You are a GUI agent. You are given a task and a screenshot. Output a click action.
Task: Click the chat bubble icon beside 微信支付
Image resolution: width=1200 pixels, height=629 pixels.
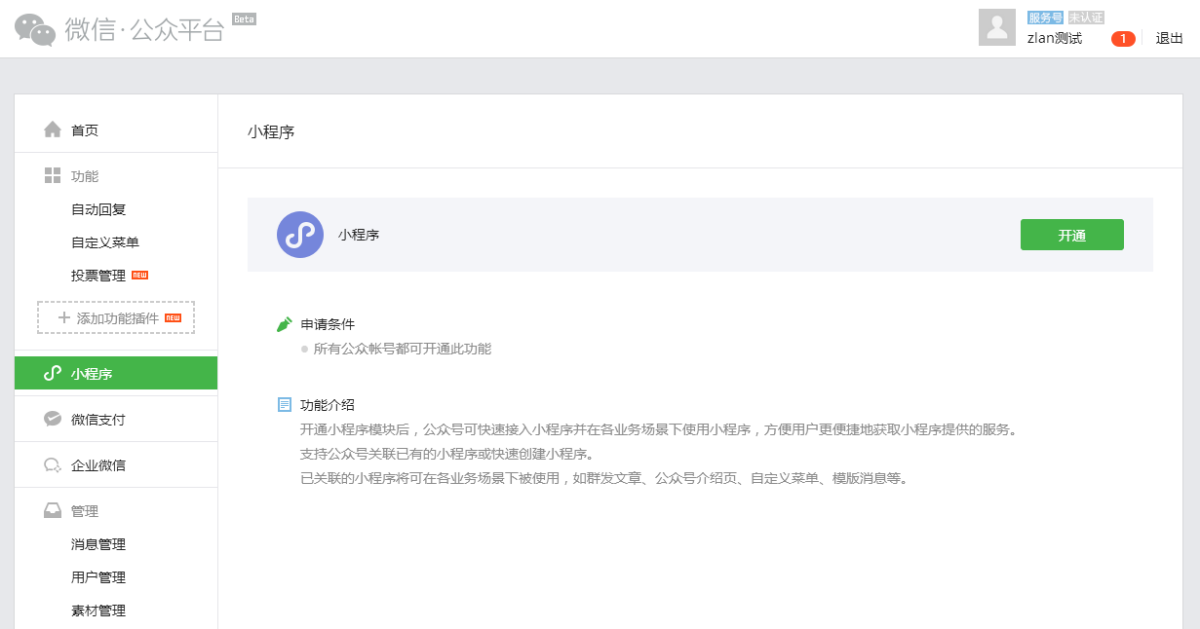(x=53, y=419)
